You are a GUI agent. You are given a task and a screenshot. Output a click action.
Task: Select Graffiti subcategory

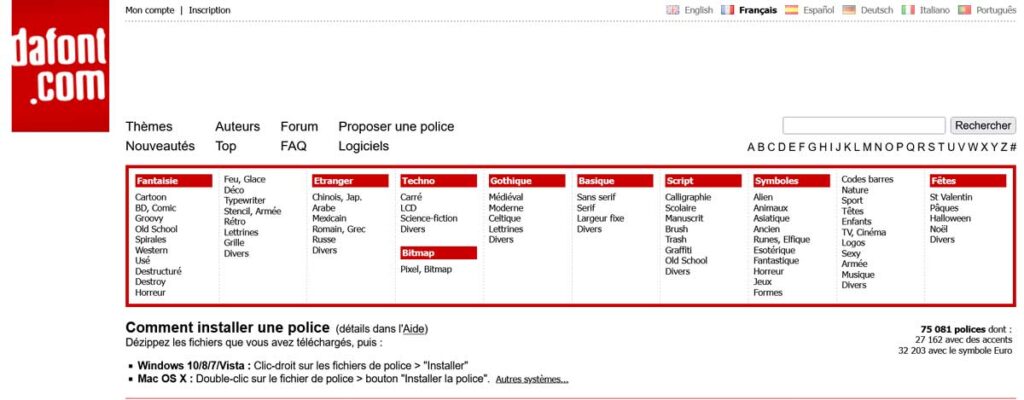point(679,250)
